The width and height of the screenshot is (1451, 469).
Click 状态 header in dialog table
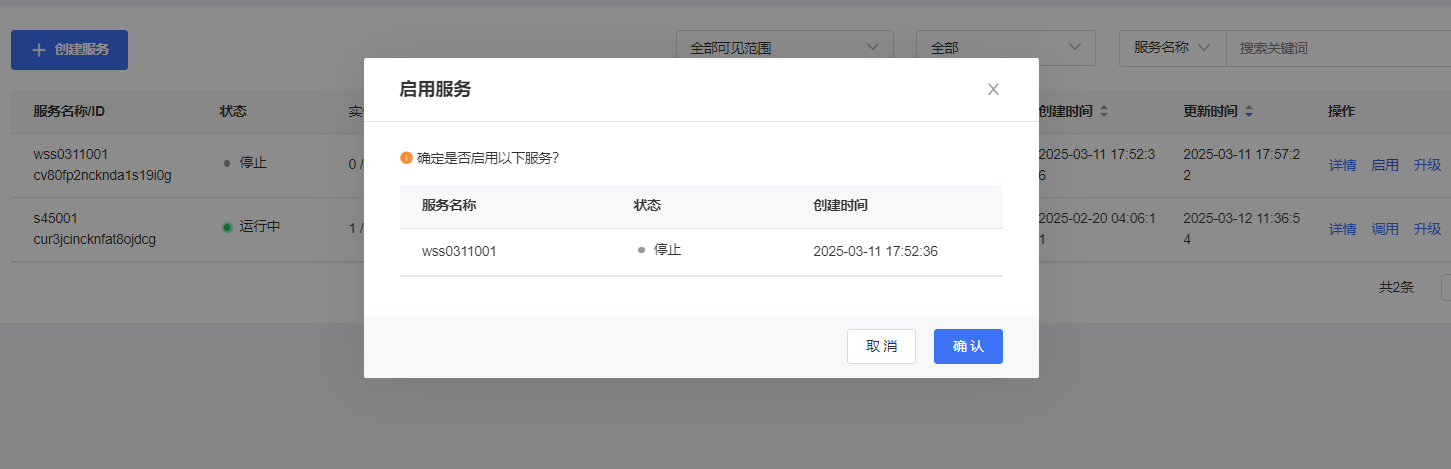tap(647, 205)
